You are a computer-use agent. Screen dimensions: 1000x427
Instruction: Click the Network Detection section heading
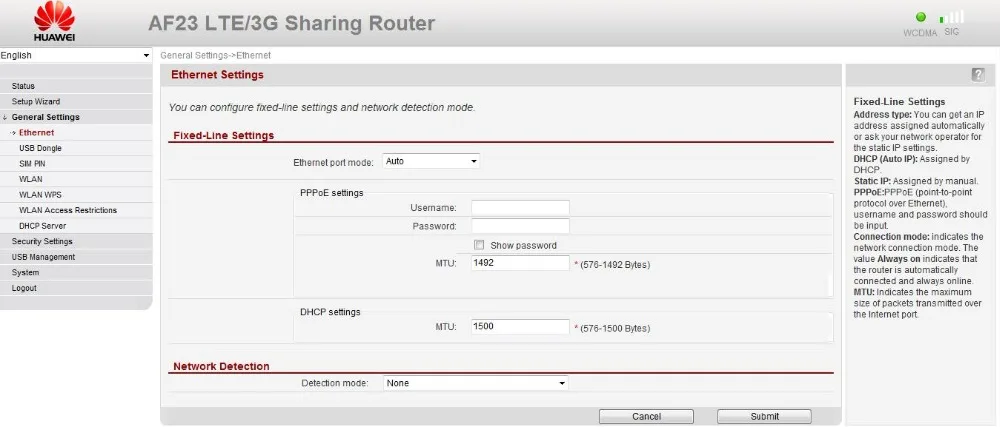click(221, 366)
